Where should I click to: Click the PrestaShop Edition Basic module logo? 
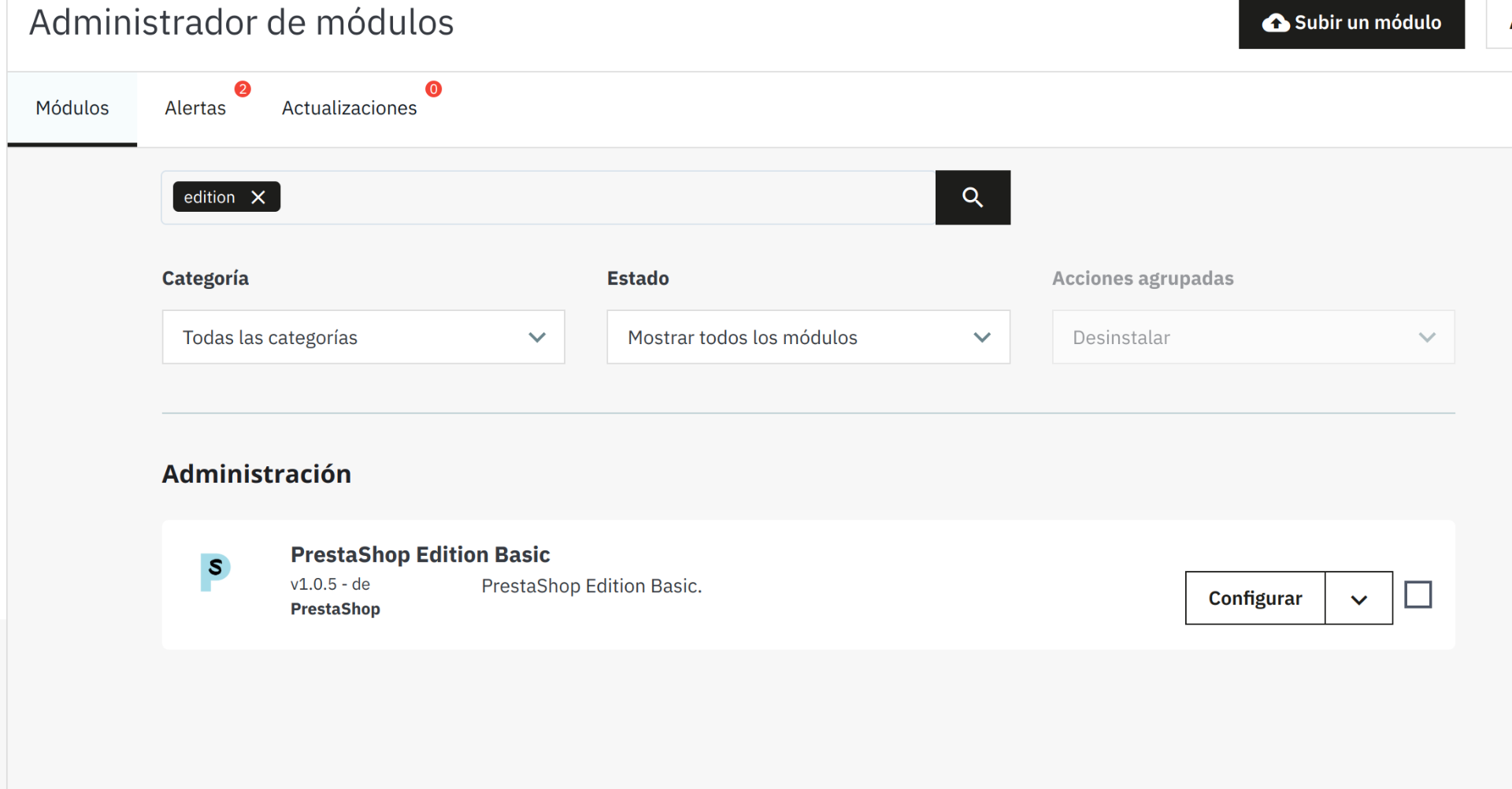click(x=215, y=572)
